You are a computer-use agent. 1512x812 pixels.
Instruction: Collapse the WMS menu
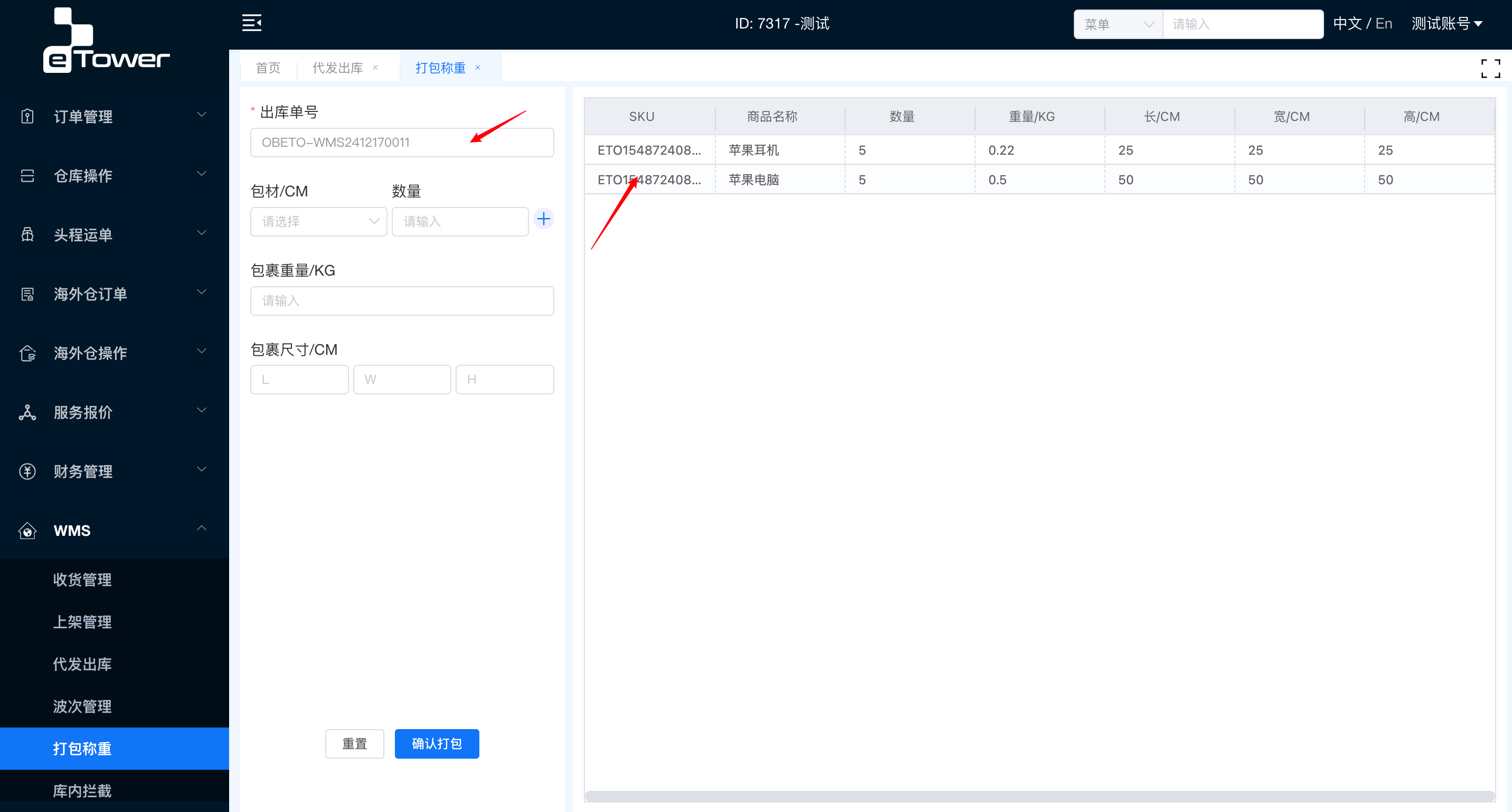tap(201, 528)
